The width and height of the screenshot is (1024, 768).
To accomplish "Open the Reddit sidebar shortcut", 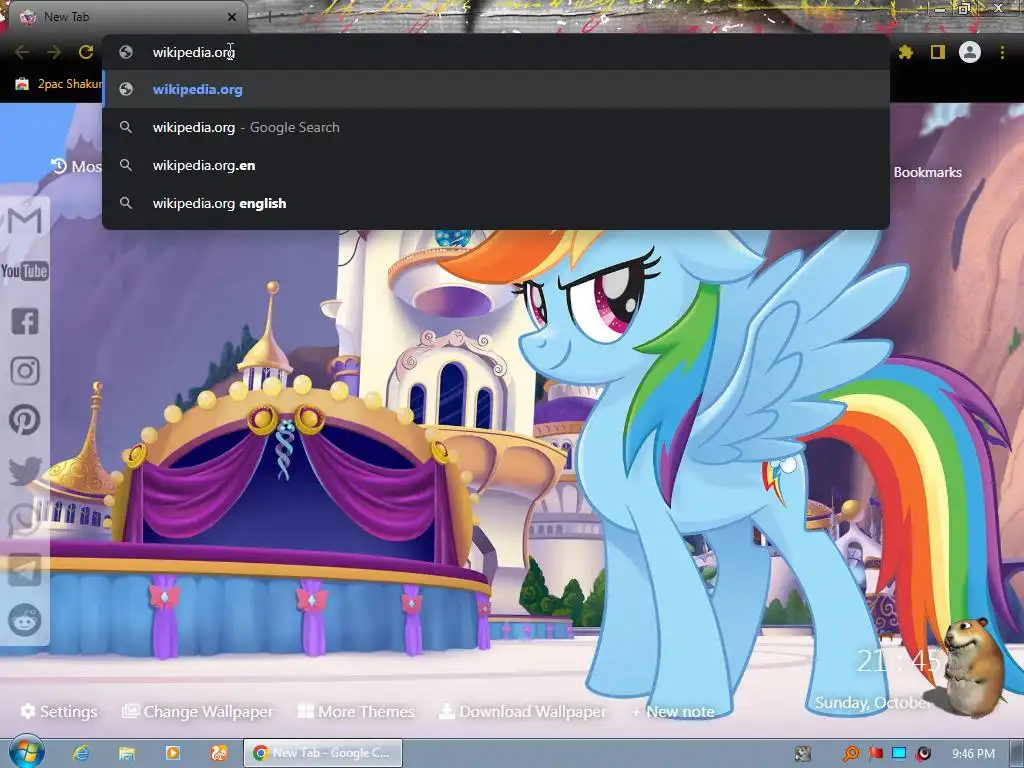I will pyautogui.click(x=25, y=620).
